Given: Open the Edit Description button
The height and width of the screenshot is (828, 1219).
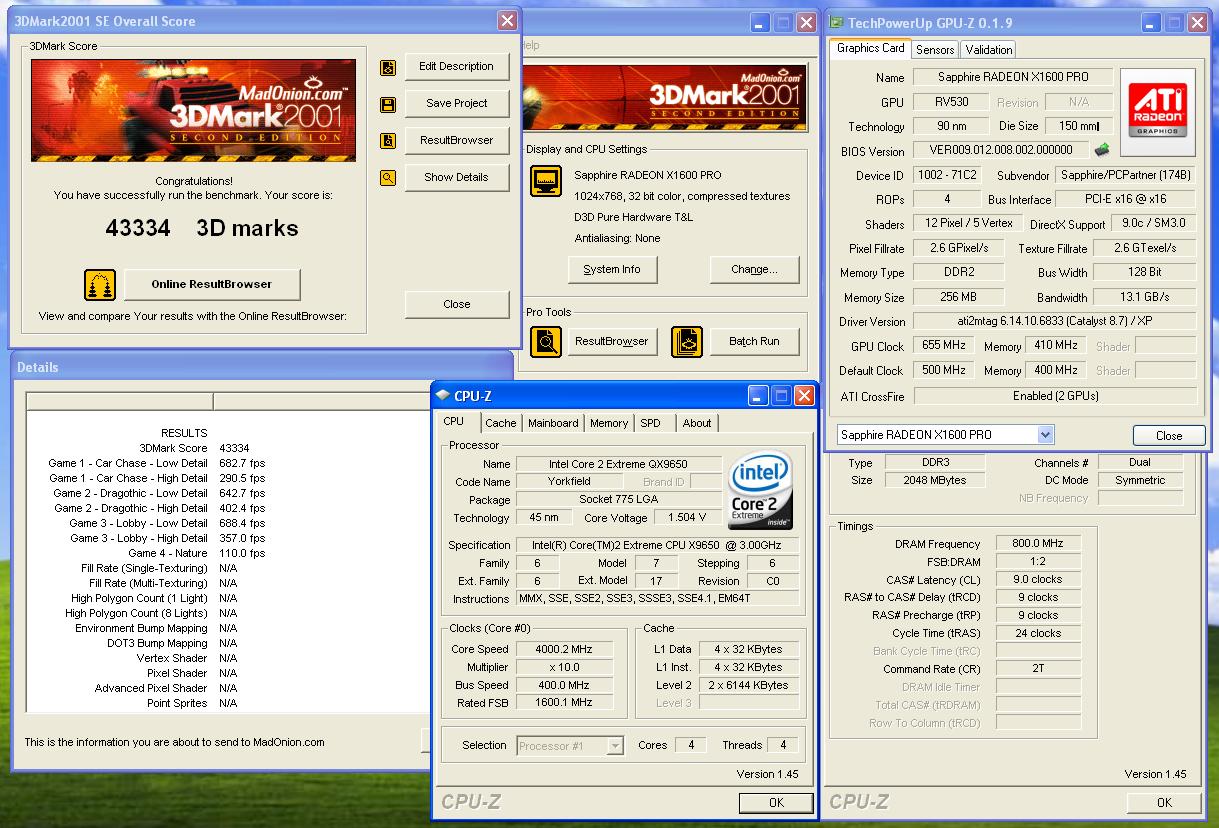Looking at the screenshot, I should pos(457,67).
